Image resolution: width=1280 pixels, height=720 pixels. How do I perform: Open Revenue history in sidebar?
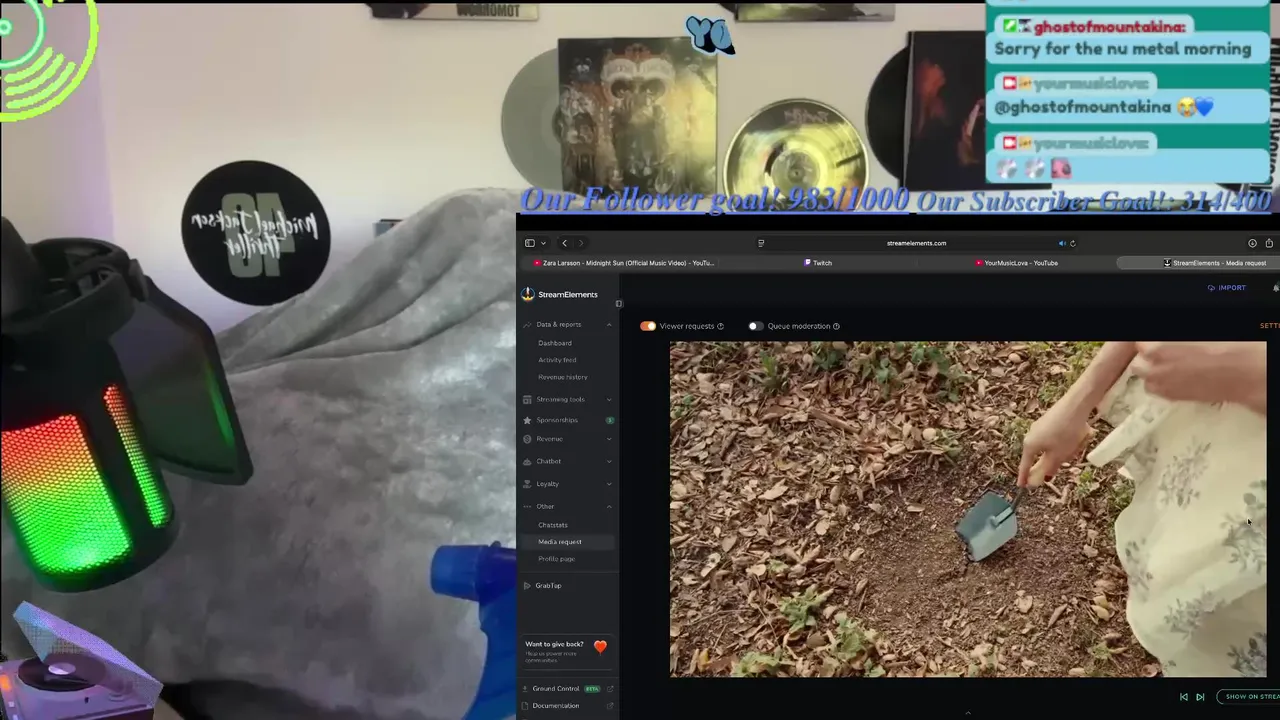pos(563,377)
